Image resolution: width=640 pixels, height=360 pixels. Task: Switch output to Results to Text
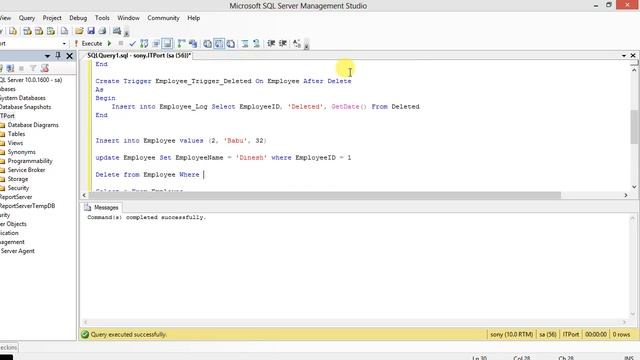(207, 43)
